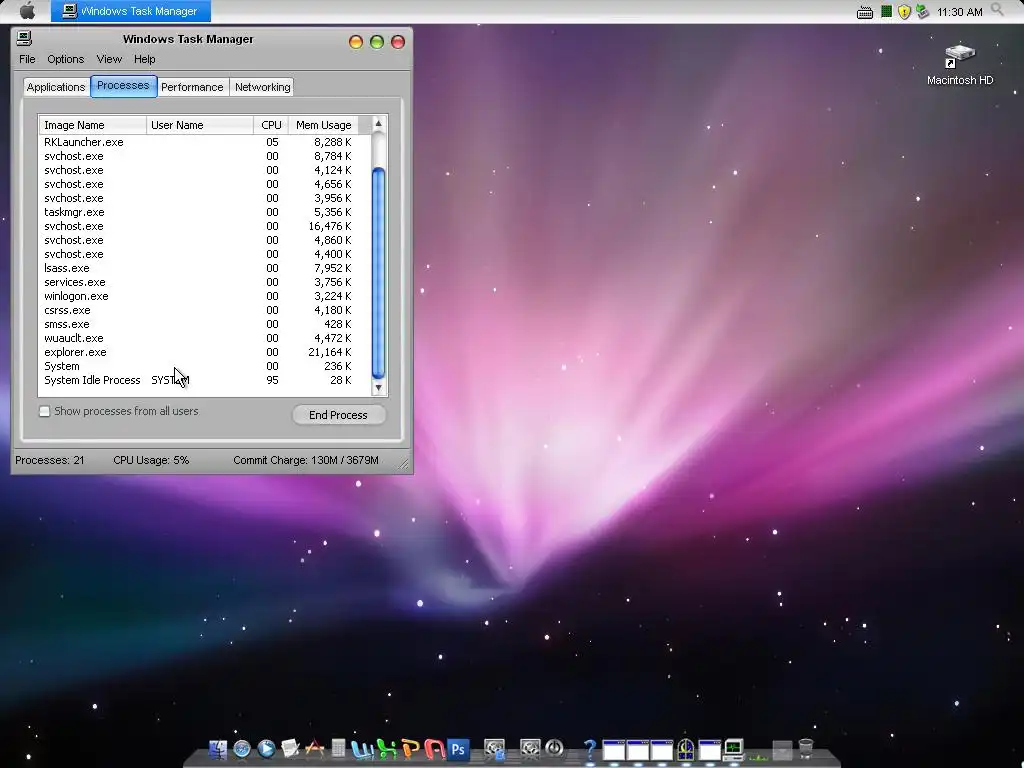Click the Task Manager monitor dock icon
The height and width of the screenshot is (768, 1024).
tap(734, 750)
